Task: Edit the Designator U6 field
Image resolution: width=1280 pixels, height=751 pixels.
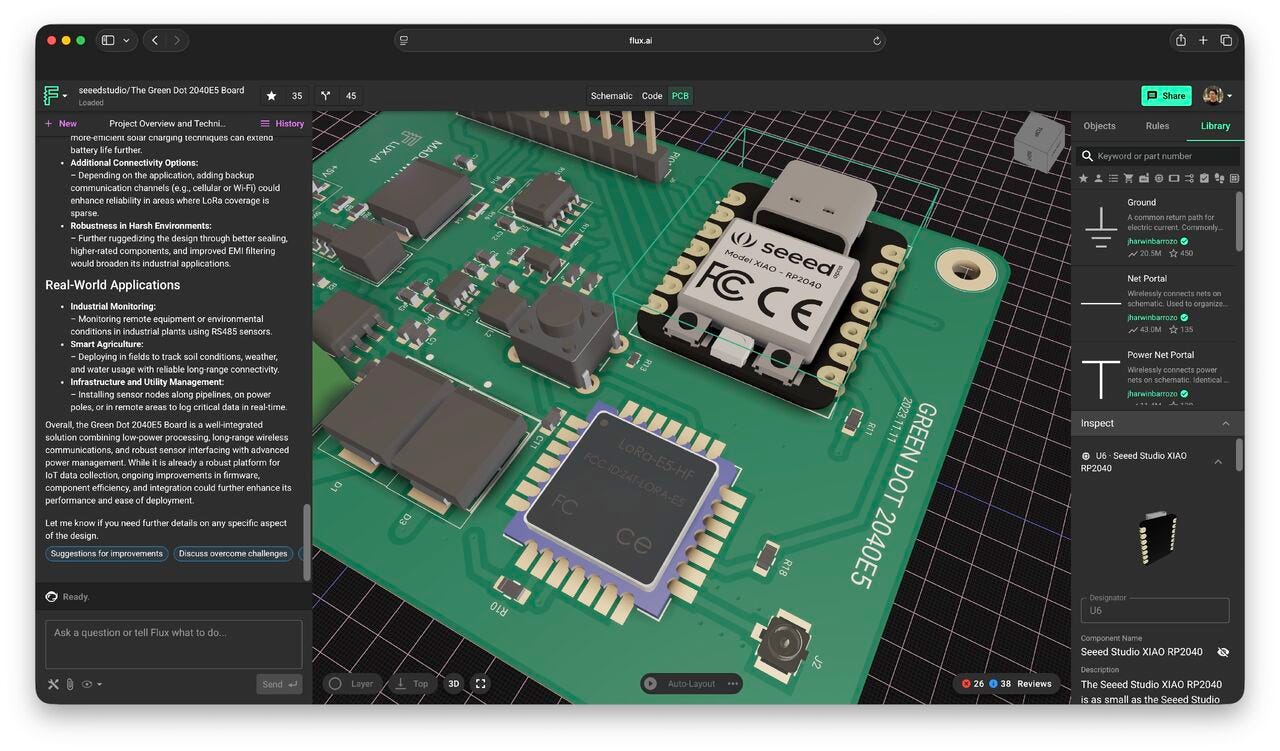Action: [1154, 610]
